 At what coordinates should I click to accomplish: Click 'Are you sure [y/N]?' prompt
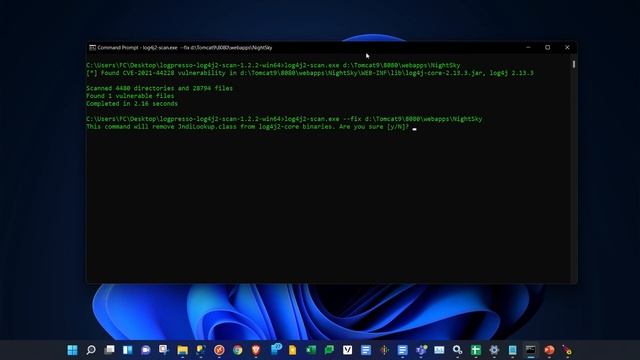pos(373,127)
